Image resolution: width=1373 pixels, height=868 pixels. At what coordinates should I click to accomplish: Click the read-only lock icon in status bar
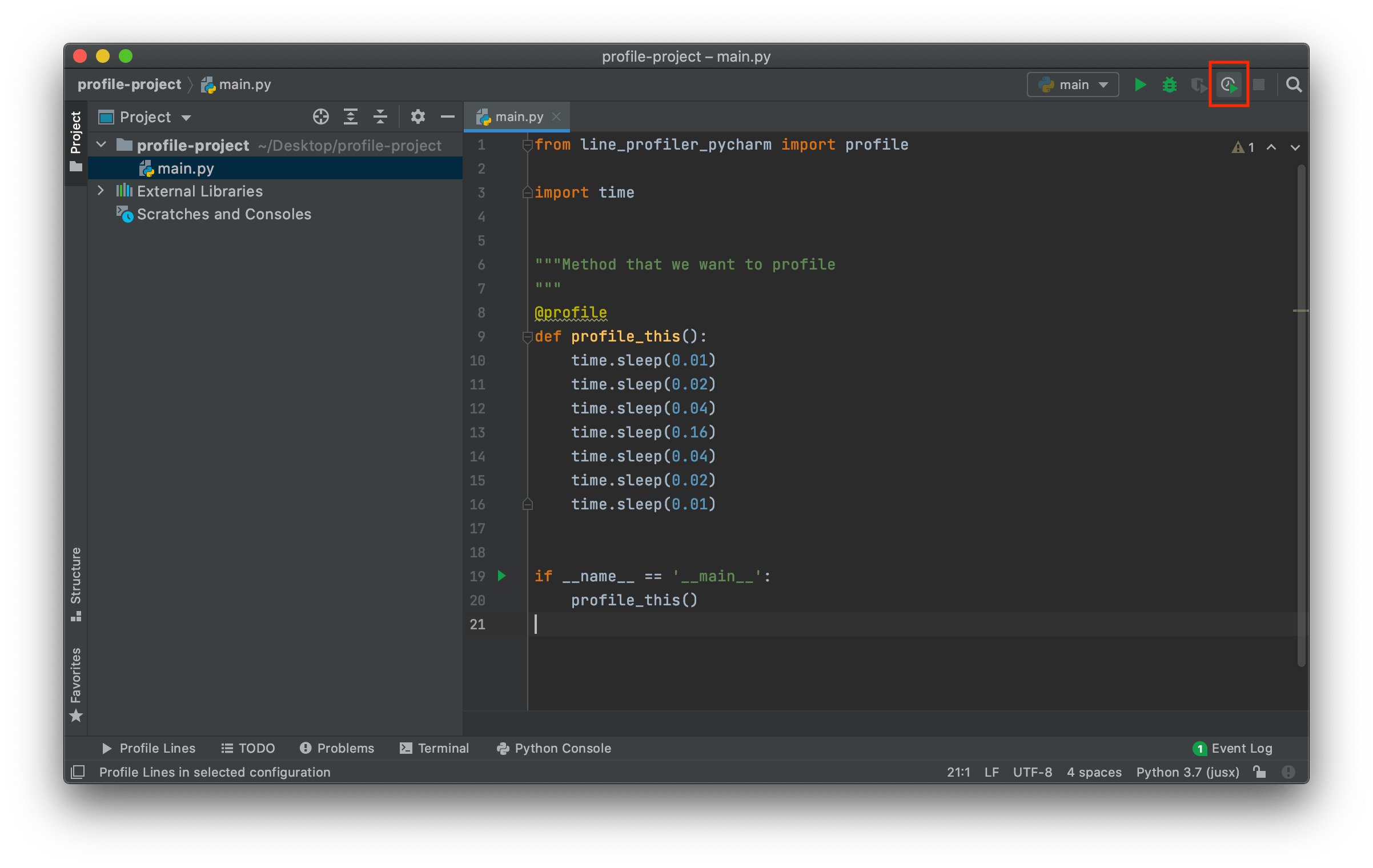coord(1259,772)
